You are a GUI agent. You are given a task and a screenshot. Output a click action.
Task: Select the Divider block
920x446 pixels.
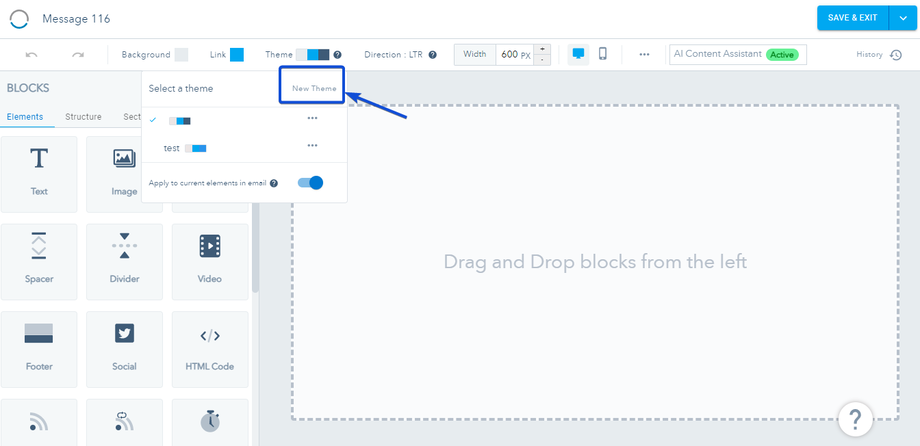tap(124, 262)
